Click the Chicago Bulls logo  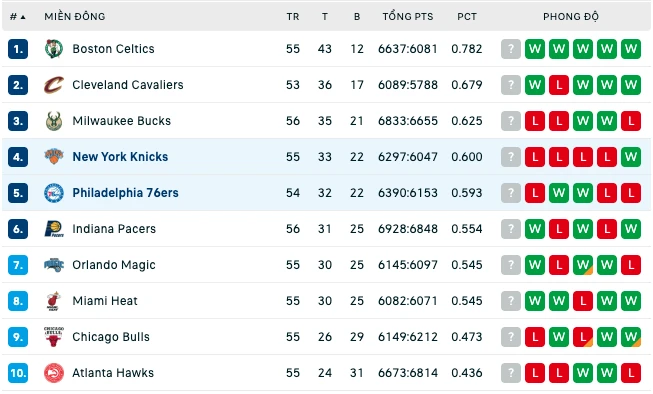[x=54, y=337]
